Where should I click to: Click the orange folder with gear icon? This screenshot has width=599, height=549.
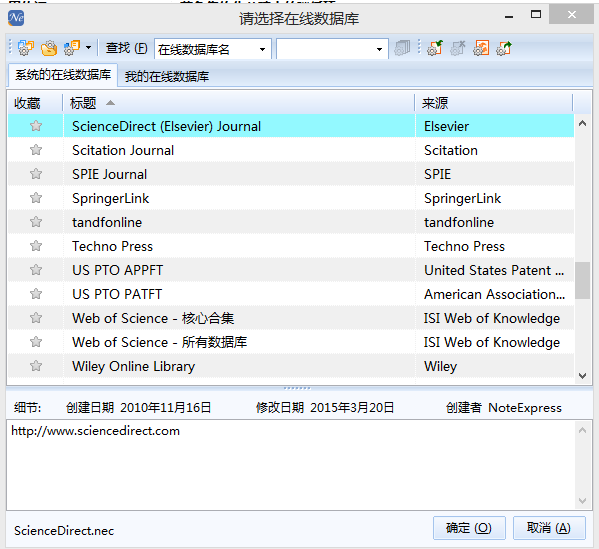pos(49,48)
